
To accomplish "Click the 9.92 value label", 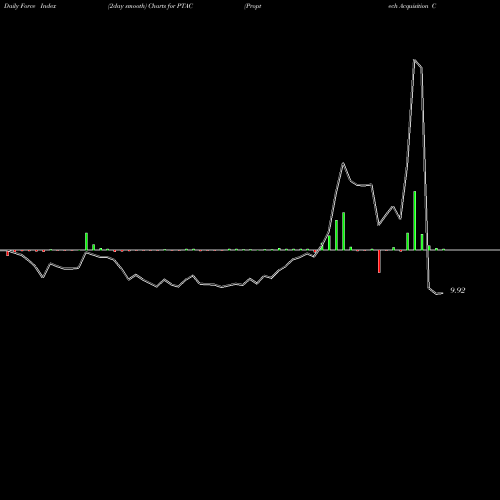I will 458,290.
